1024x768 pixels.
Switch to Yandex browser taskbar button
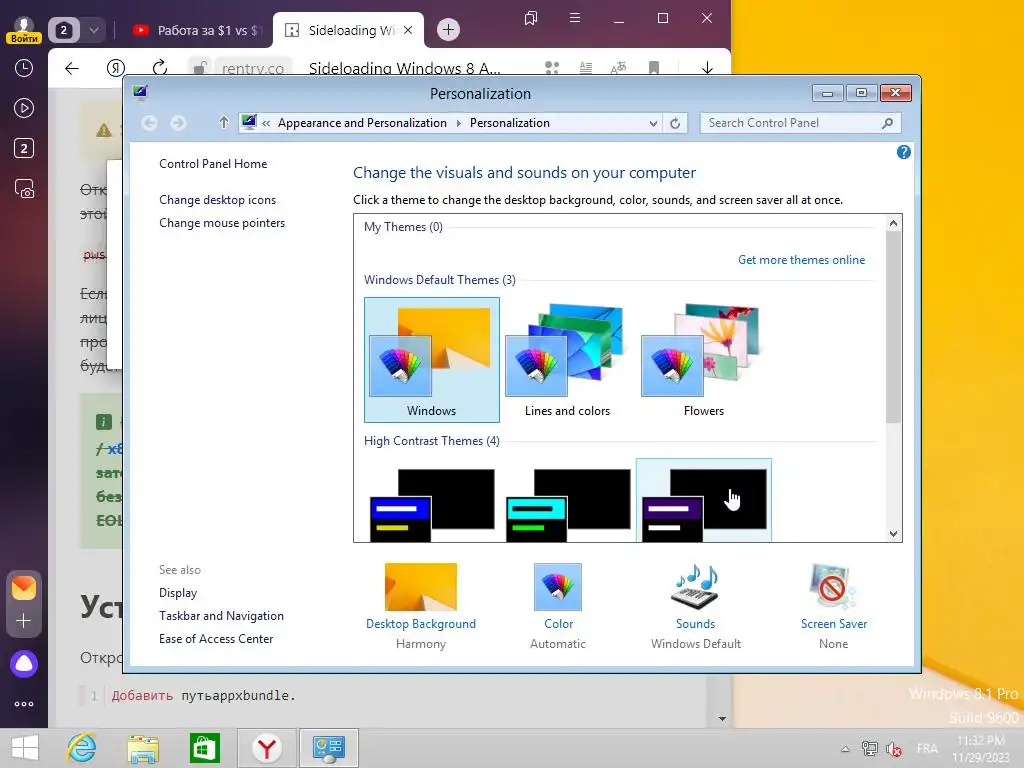266,748
